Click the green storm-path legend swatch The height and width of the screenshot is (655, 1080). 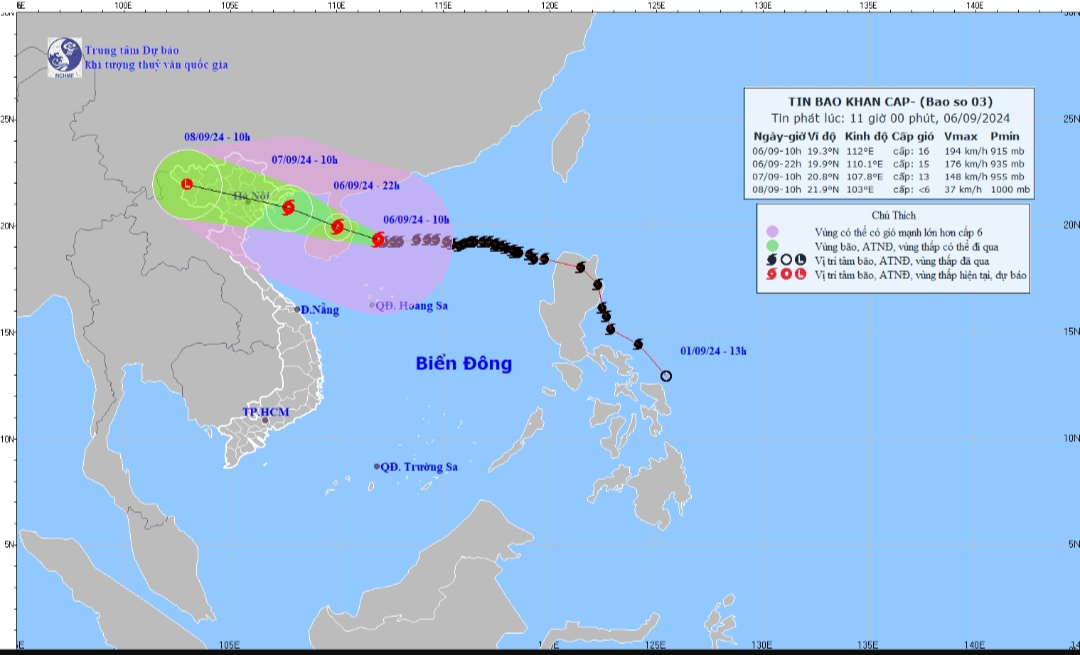pos(772,245)
